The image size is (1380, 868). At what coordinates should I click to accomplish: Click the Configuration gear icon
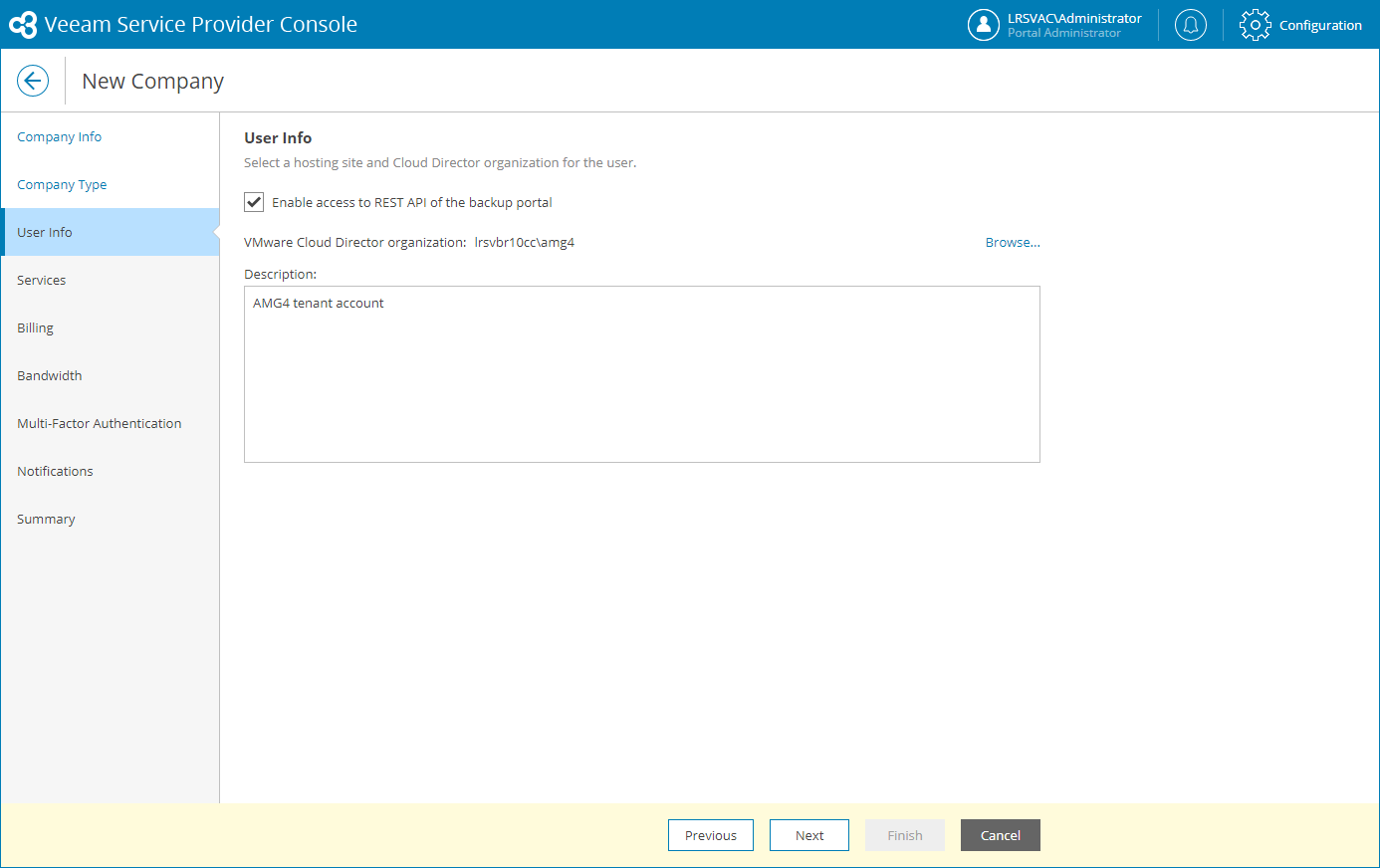tap(1255, 25)
